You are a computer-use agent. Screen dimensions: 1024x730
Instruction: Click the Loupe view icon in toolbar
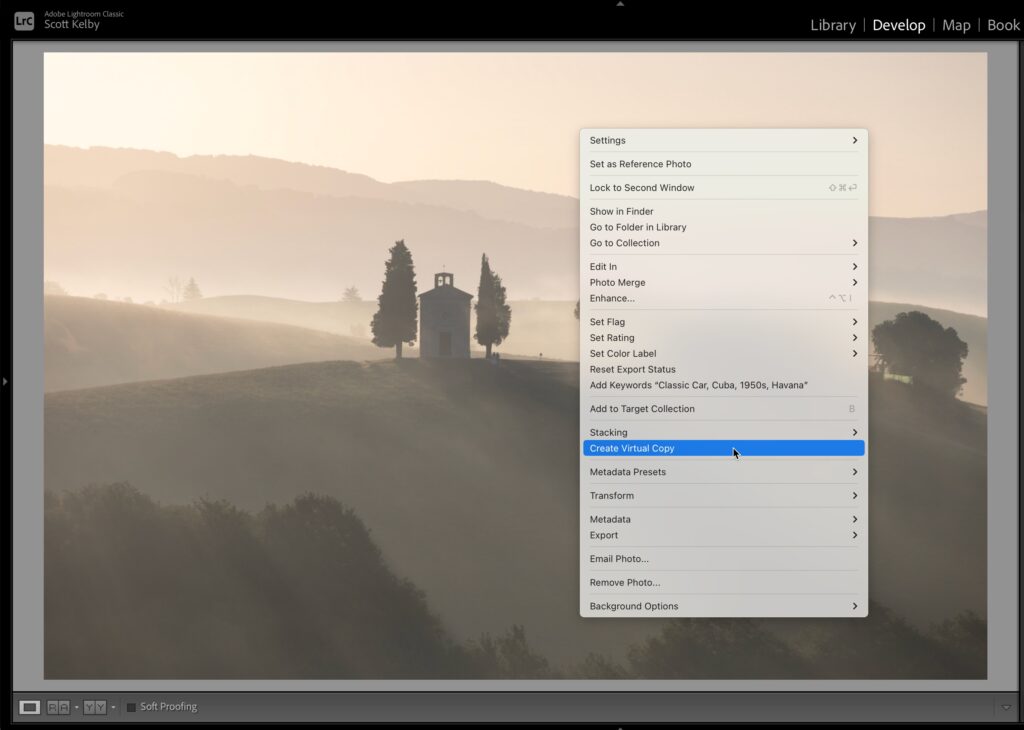pyautogui.click(x=30, y=707)
